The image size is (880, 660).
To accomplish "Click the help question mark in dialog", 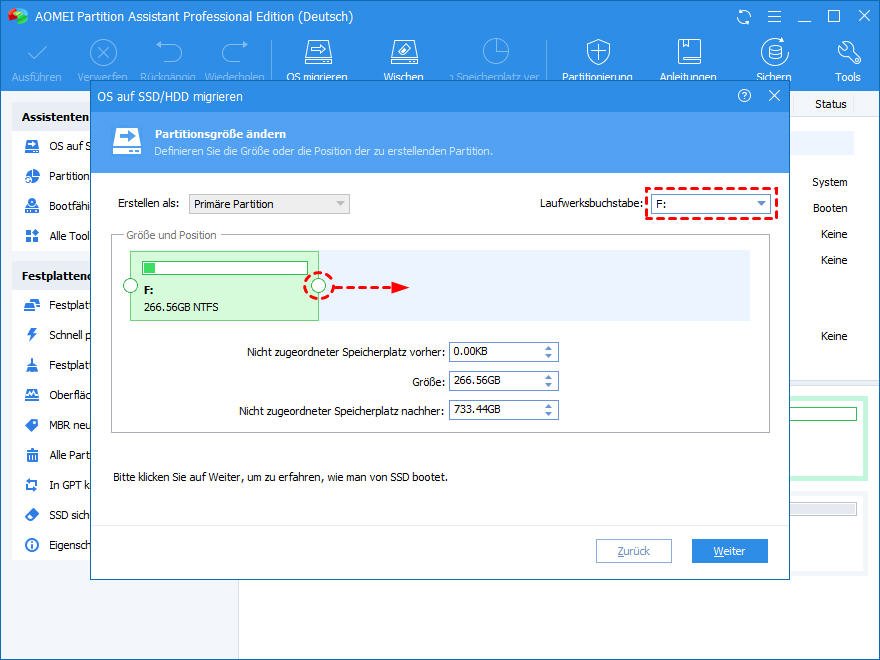I will click(x=744, y=96).
